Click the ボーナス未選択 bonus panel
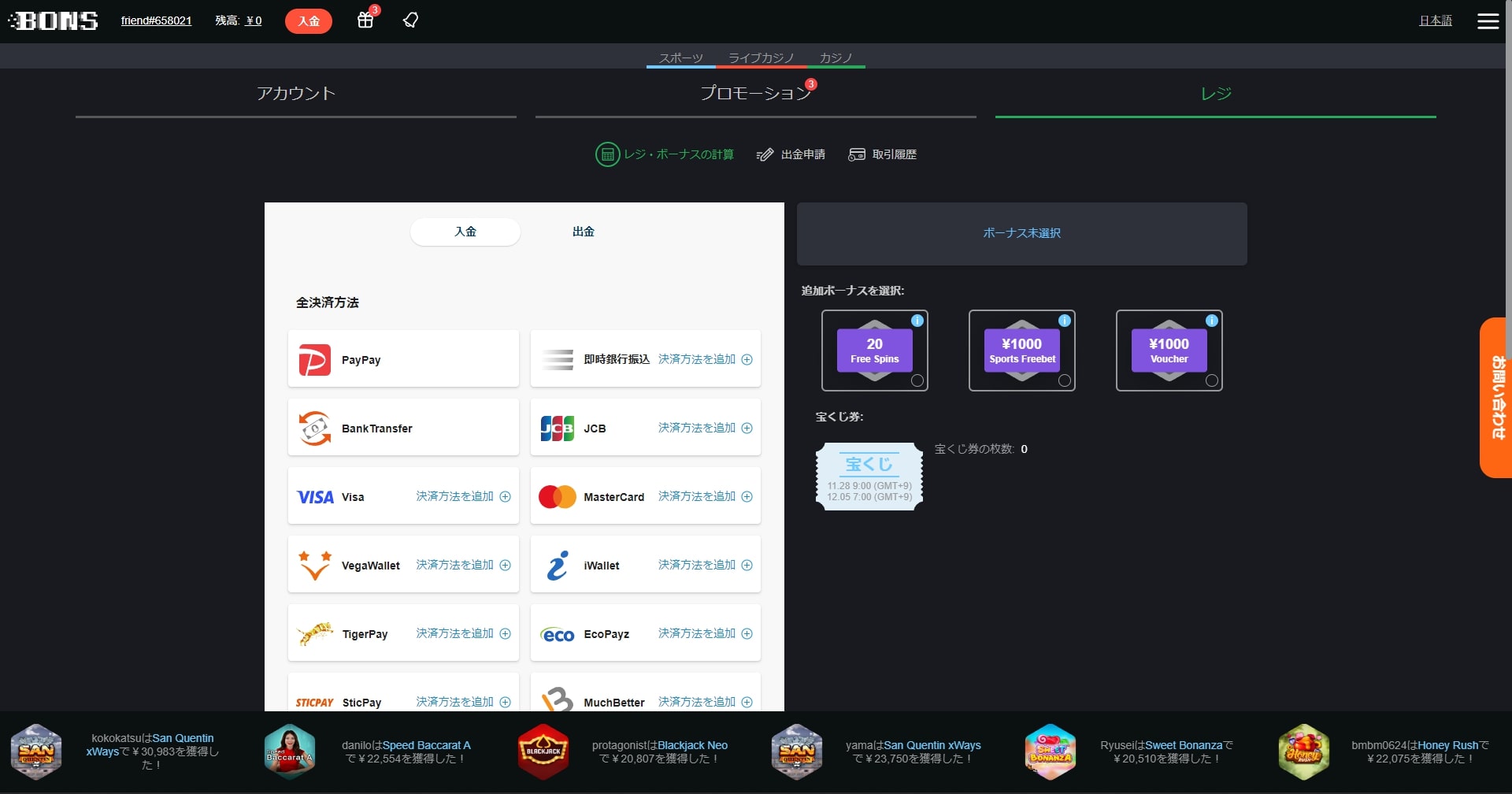 pyautogui.click(x=1022, y=234)
